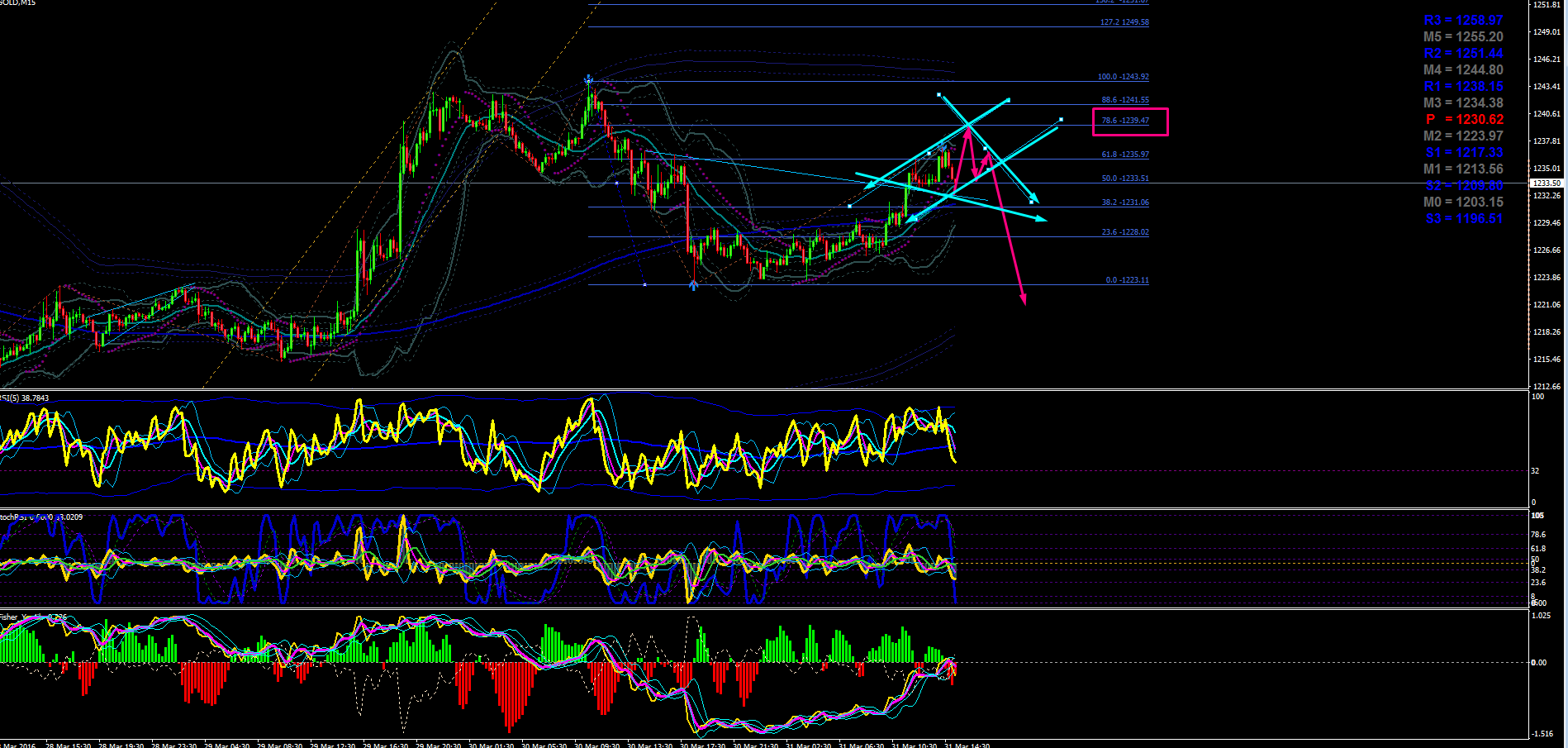Select the M5 = 1255.20 pivot label

1463,36
